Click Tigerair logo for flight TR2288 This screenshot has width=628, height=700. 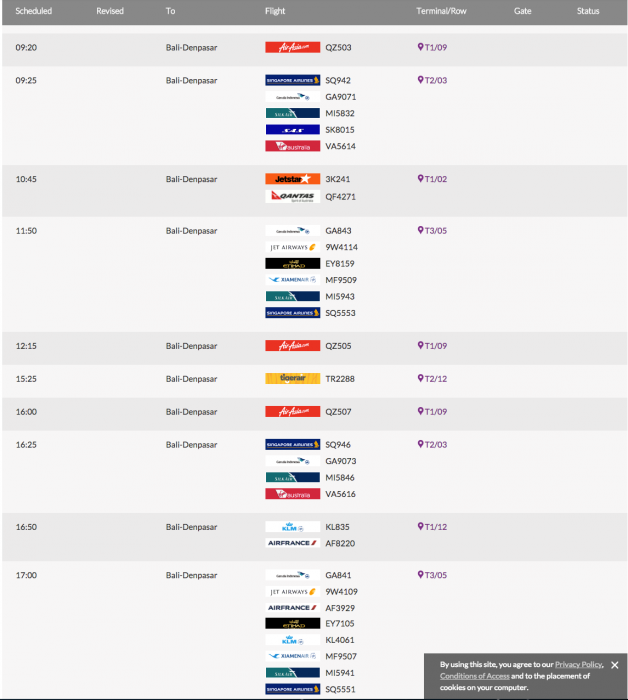pyautogui.click(x=292, y=379)
